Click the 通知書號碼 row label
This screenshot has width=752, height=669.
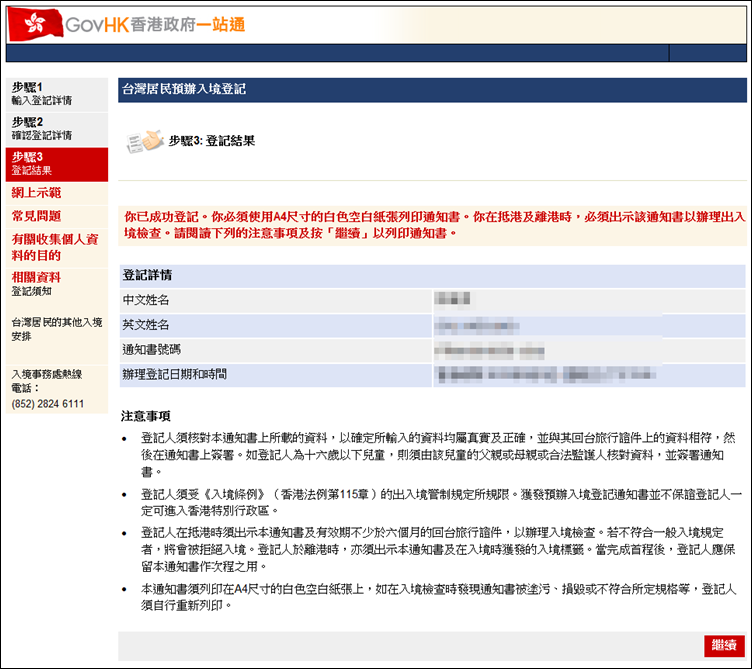(152, 350)
